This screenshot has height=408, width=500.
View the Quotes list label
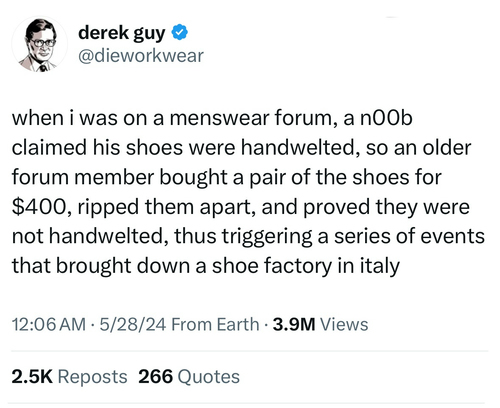pyautogui.click(x=209, y=377)
